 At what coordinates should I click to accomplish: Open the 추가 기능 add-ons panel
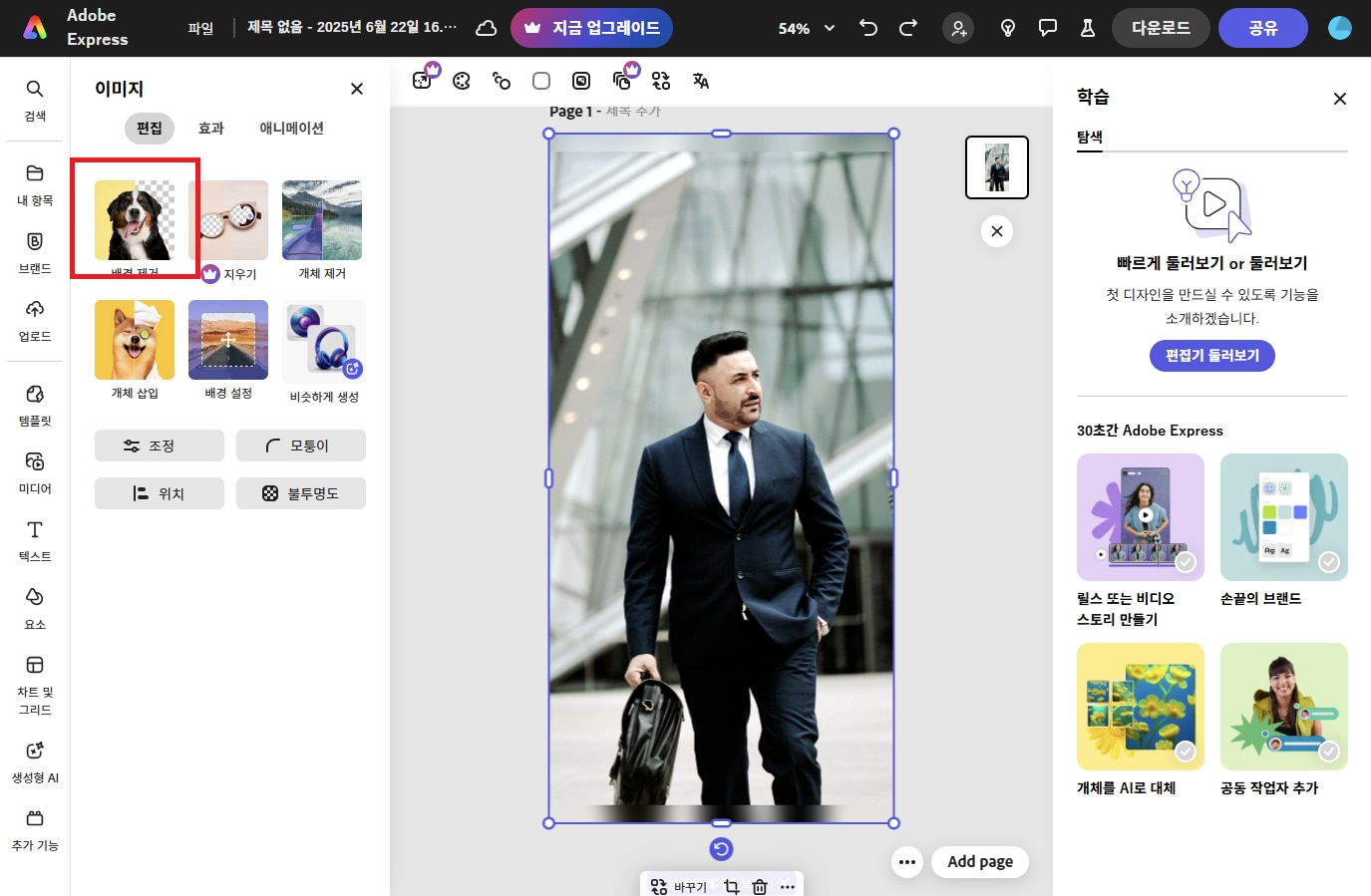[35, 830]
